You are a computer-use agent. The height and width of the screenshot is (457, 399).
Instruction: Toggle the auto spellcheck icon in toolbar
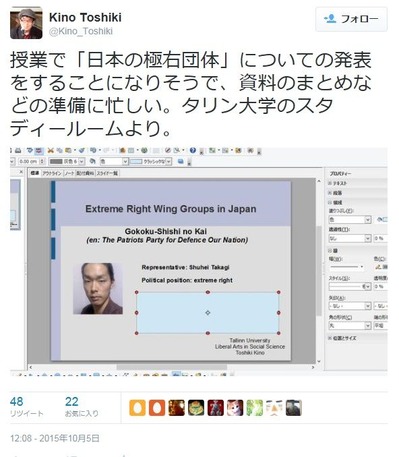[x=39, y=151]
